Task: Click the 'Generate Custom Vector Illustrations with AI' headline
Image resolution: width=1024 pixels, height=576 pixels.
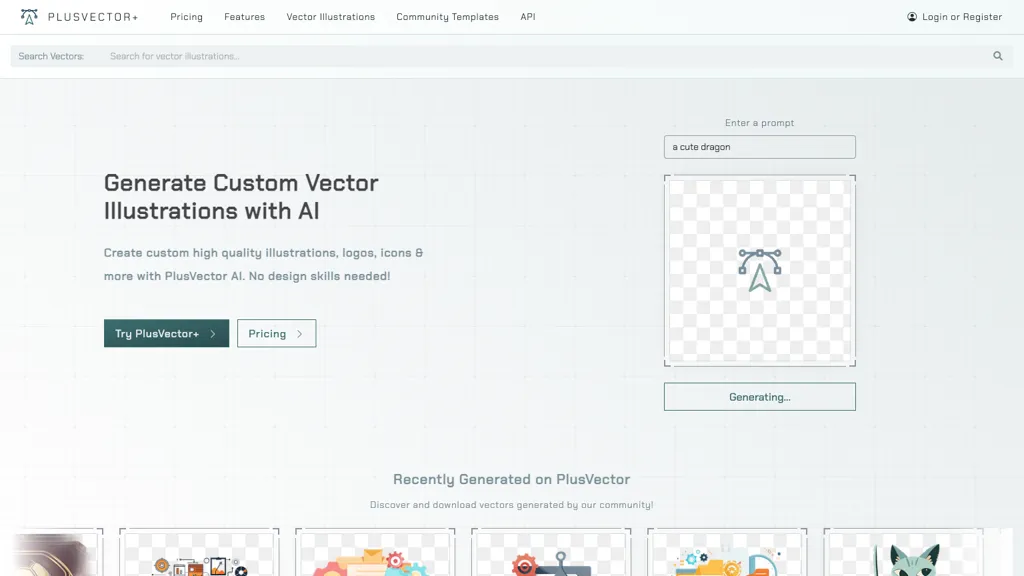Action: click(x=241, y=197)
